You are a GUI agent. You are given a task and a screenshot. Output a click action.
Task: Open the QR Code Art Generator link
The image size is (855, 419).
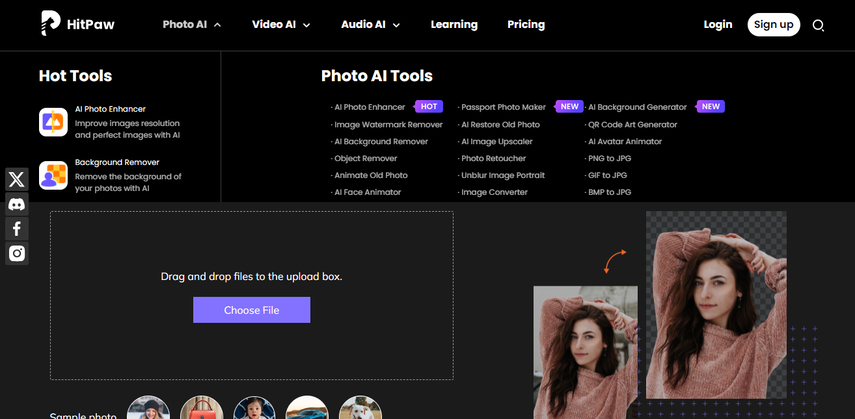pyautogui.click(x=633, y=125)
